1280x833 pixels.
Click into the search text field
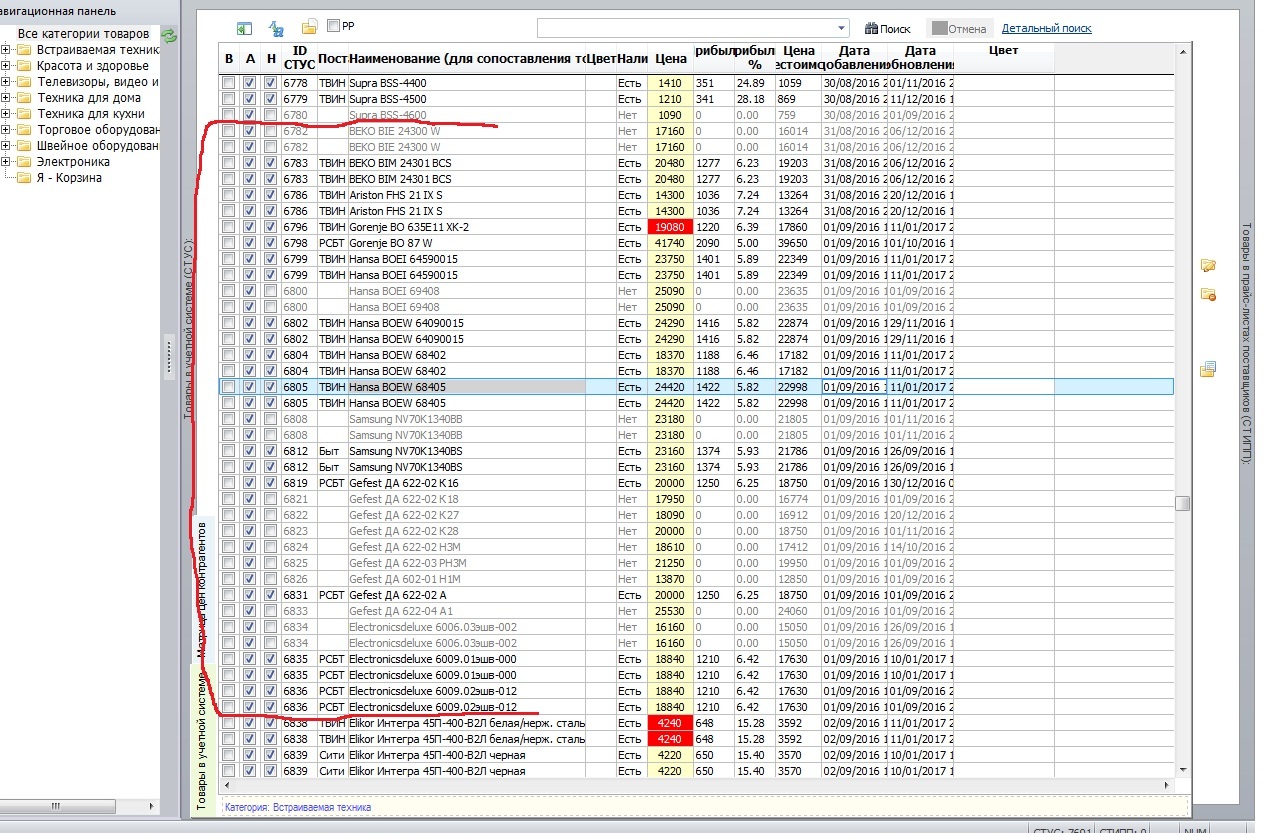pyautogui.click(x=685, y=28)
